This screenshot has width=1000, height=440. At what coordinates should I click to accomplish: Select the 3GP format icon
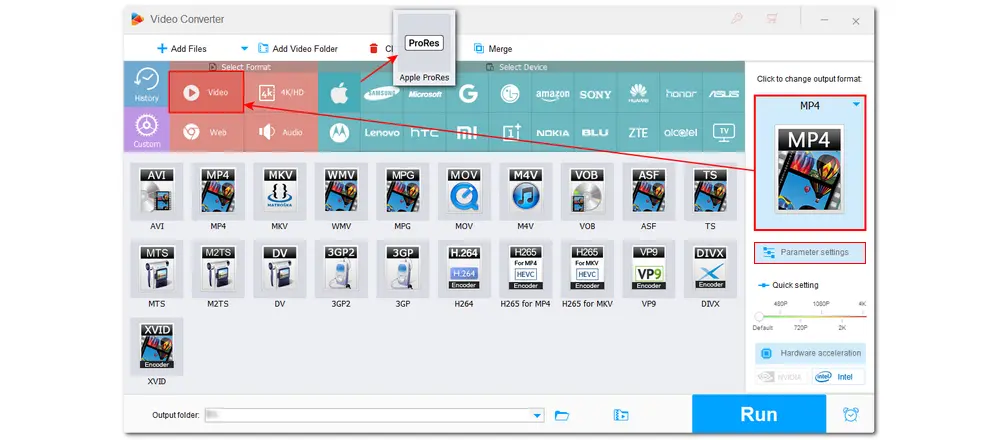(402, 269)
